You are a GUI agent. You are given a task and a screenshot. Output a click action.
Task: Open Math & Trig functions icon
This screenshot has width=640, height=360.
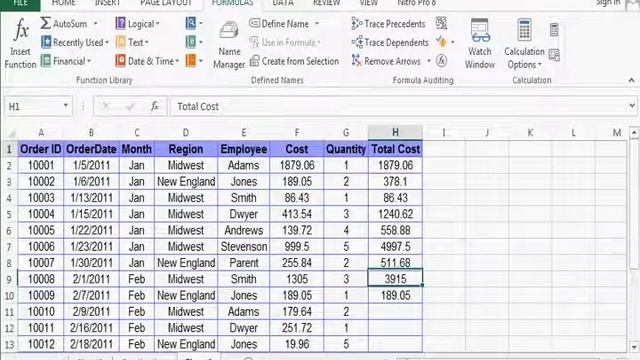(x=191, y=42)
